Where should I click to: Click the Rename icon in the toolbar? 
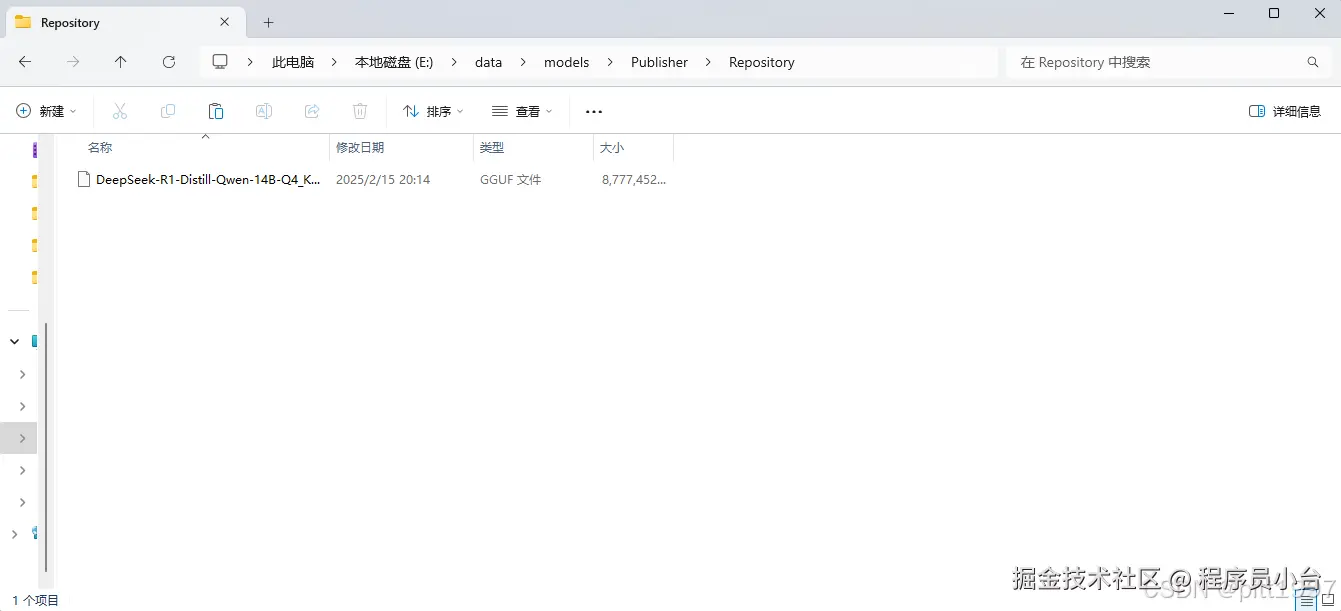(263, 111)
